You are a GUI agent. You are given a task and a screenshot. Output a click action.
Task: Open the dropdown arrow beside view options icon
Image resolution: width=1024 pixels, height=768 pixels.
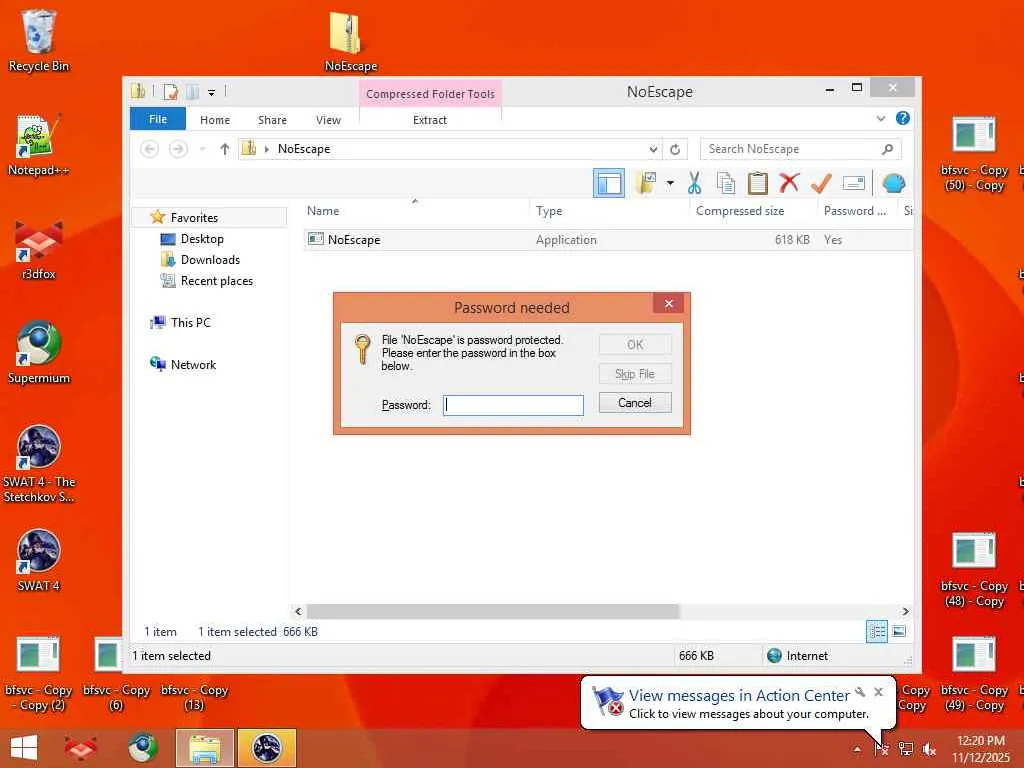670,184
